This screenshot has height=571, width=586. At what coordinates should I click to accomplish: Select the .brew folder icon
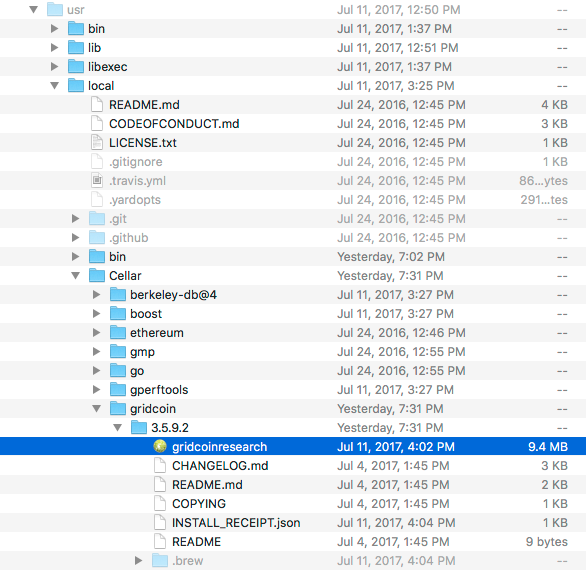pos(160,561)
